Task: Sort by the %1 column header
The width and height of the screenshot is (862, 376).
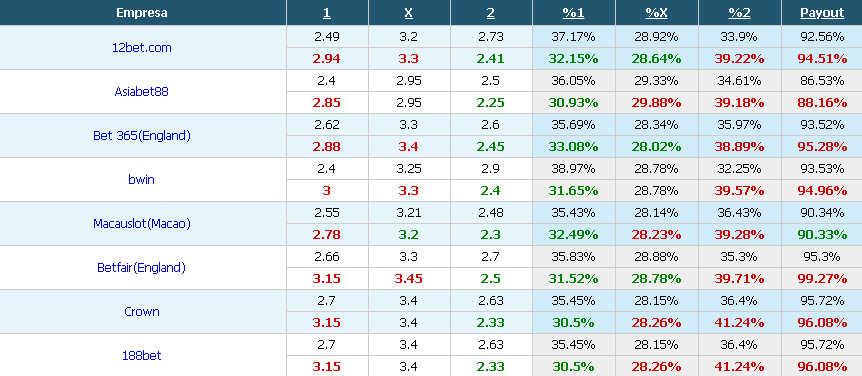Action: point(573,13)
